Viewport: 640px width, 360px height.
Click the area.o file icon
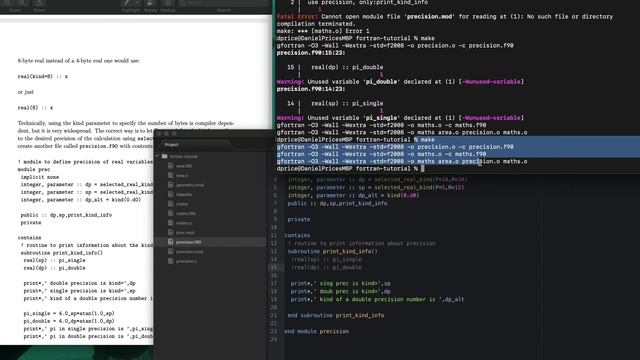pyautogui.click(x=171, y=175)
